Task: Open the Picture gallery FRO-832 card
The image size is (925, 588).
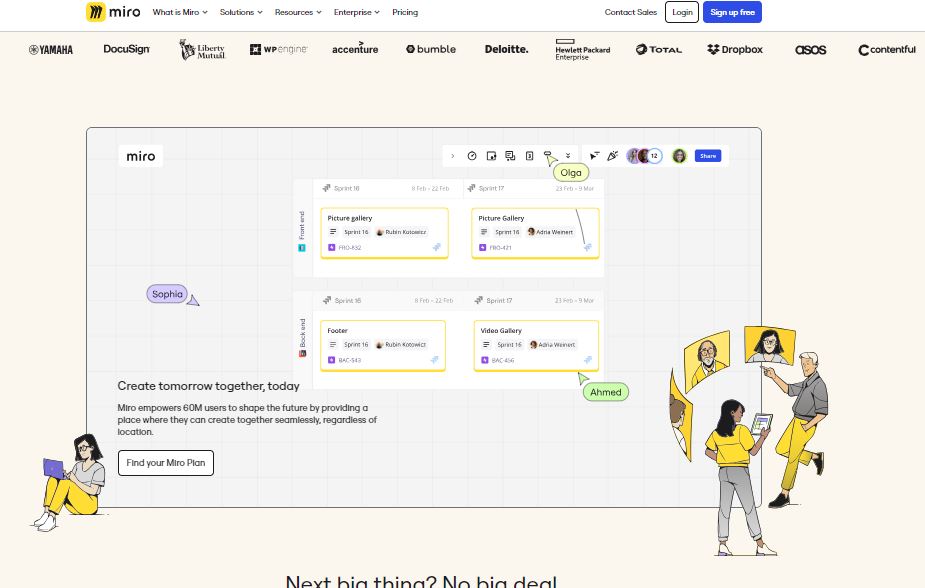Action: pyautogui.click(x=385, y=233)
